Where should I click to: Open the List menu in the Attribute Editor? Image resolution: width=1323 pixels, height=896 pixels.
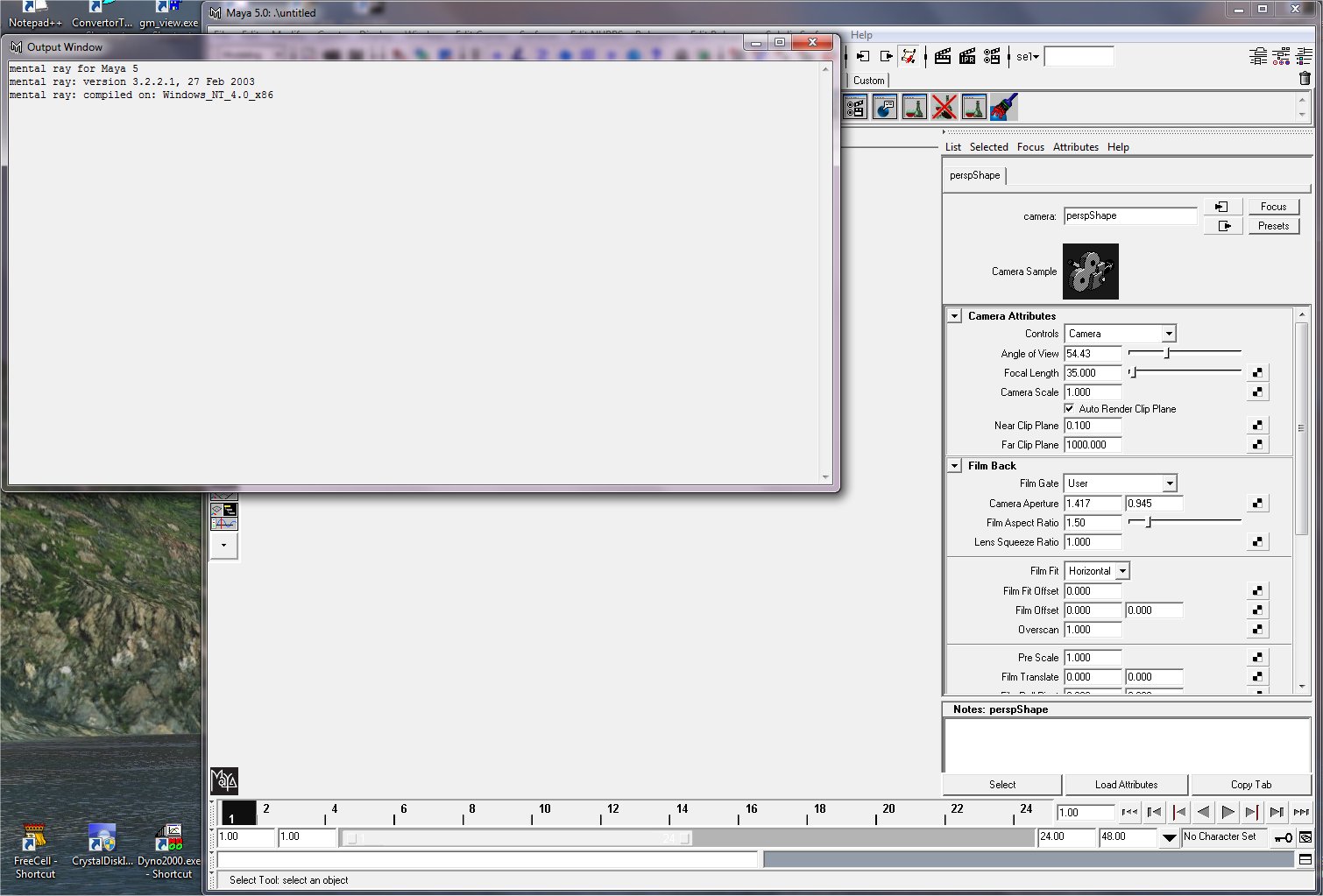click(952, 147)
